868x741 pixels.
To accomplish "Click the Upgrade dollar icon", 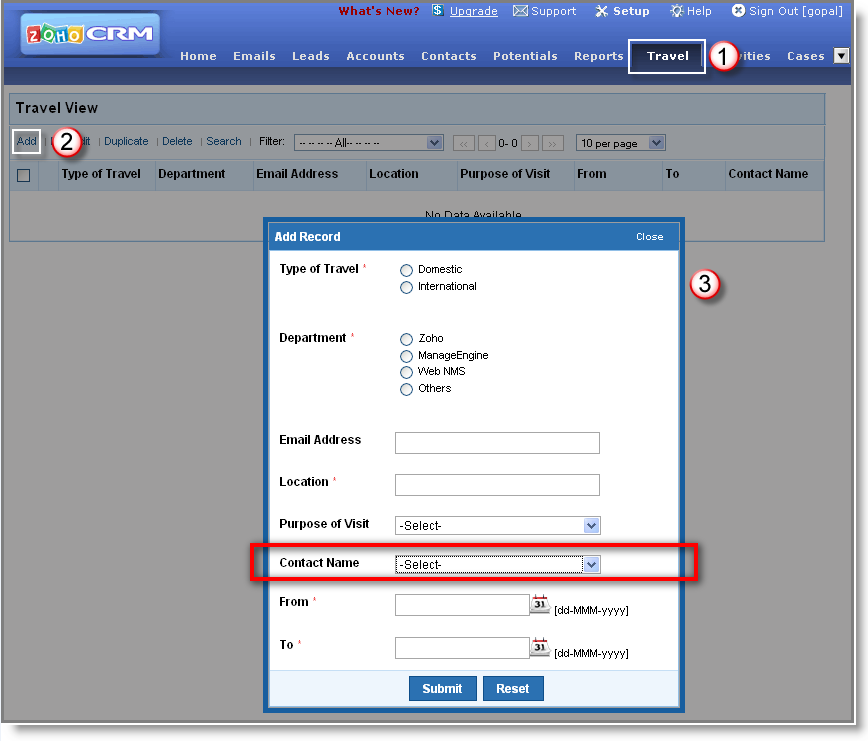I will coord(438,11).
